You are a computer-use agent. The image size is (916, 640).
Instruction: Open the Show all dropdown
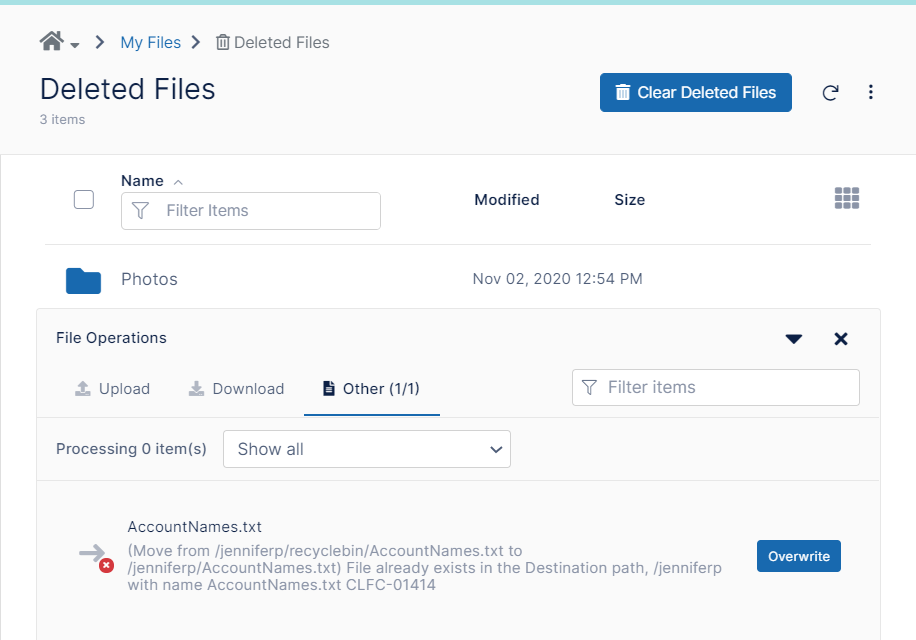[x=367, y=449]
